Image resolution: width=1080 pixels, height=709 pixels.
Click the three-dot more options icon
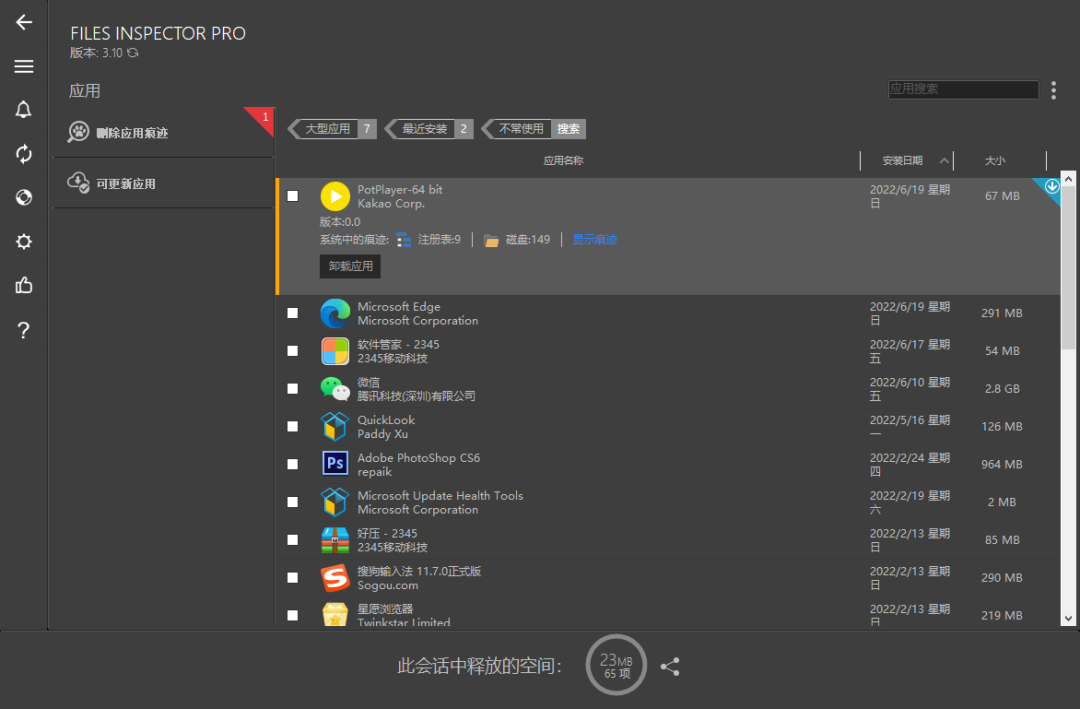(x=1053, y=90)
